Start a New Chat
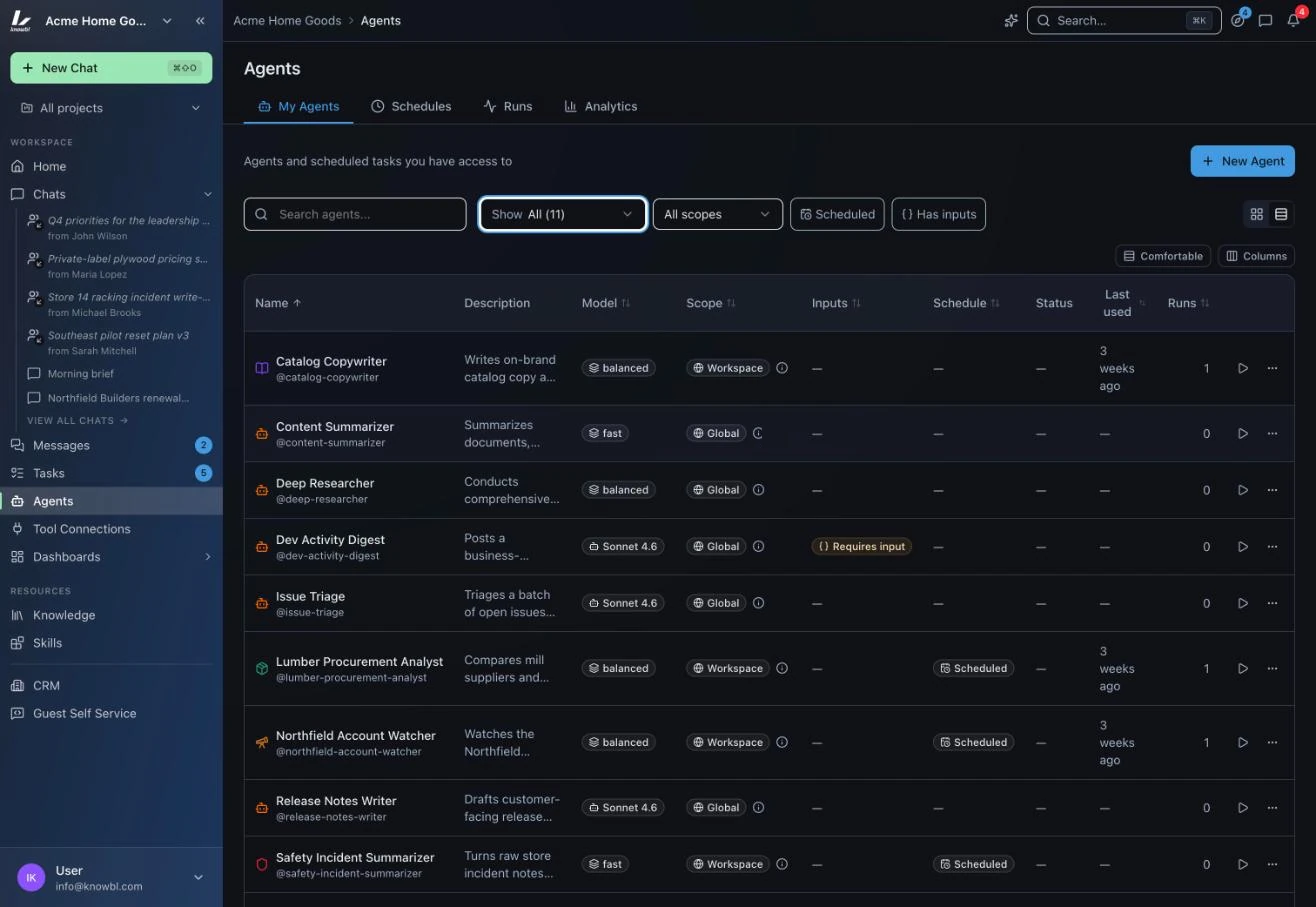 (x=111, y=68)
